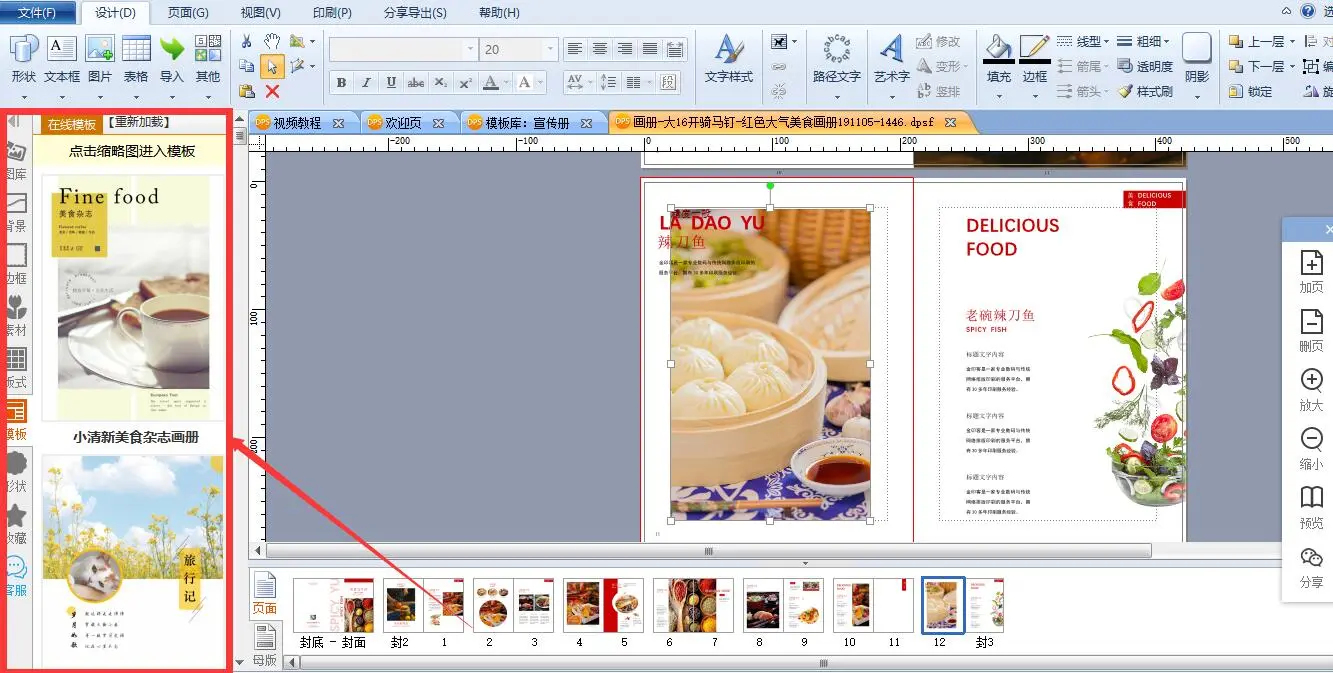Select the hand pan tool
Screen dimensions: 1333x673
pyautogui.click(x=272, y=41)
